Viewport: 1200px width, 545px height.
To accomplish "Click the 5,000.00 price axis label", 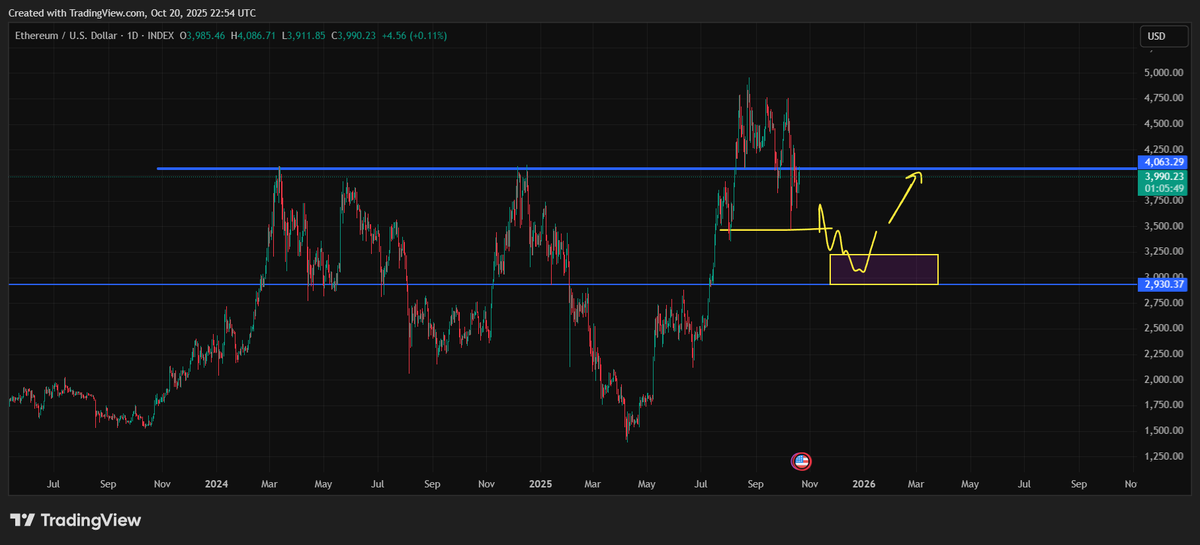I will coord(1164,73).
